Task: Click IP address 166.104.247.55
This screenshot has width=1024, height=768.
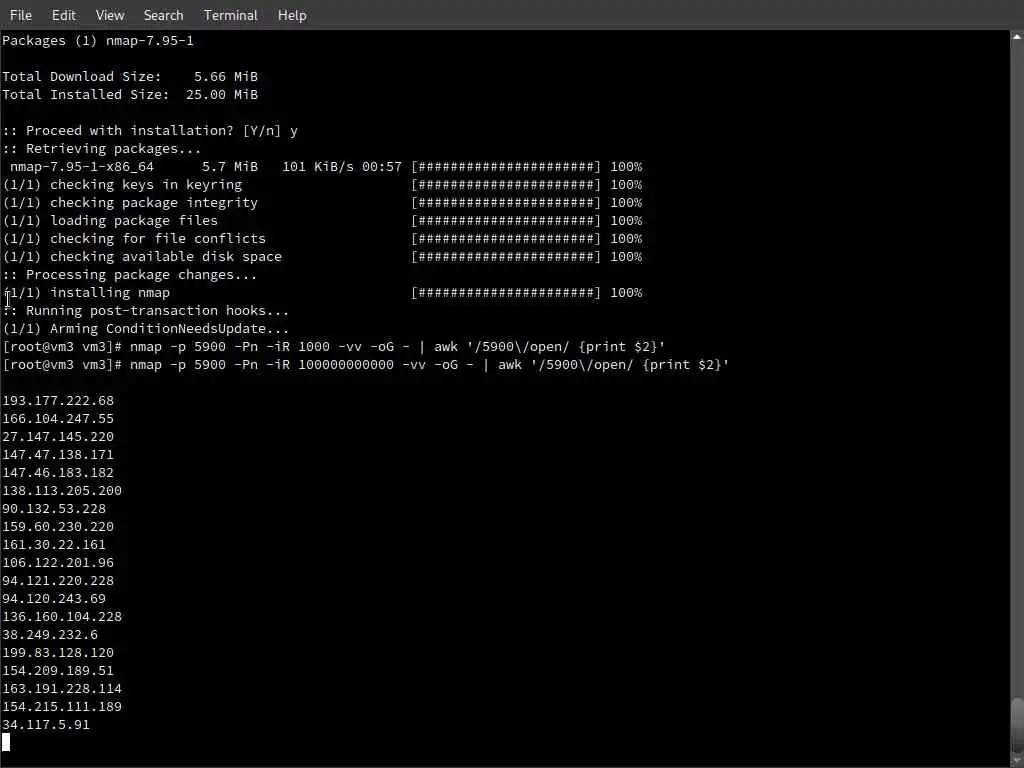Action: [x=57, y=419]
